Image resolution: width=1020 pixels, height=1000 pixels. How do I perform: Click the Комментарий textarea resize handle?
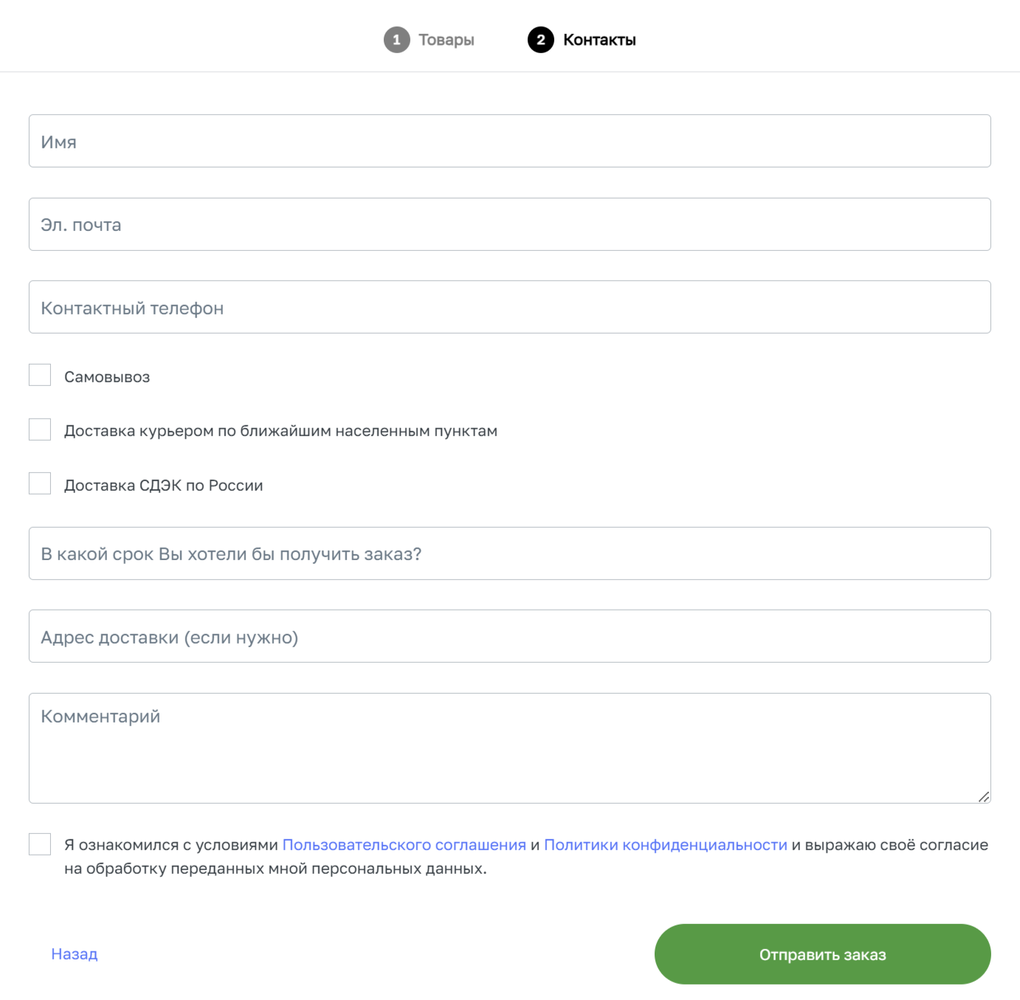pyautogui.click(x=984, y=797)
